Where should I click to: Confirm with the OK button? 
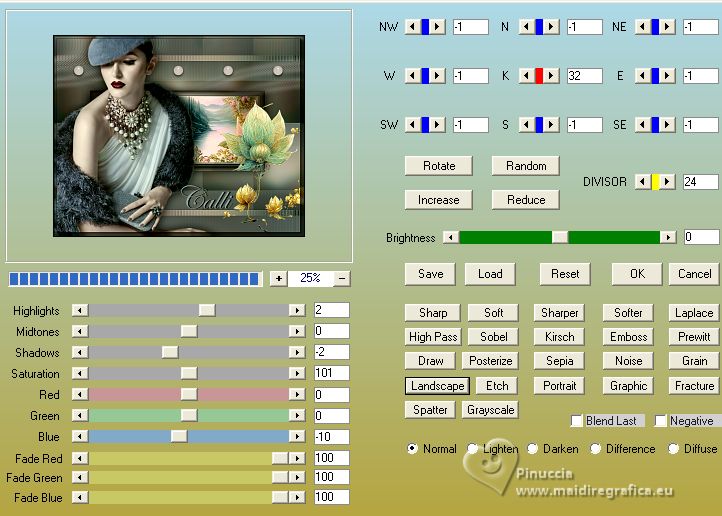637,274
